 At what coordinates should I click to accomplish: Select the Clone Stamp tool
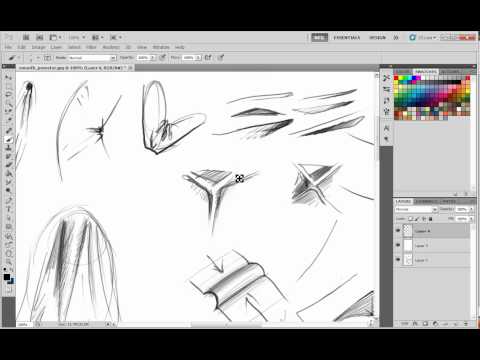click(9, 148)
